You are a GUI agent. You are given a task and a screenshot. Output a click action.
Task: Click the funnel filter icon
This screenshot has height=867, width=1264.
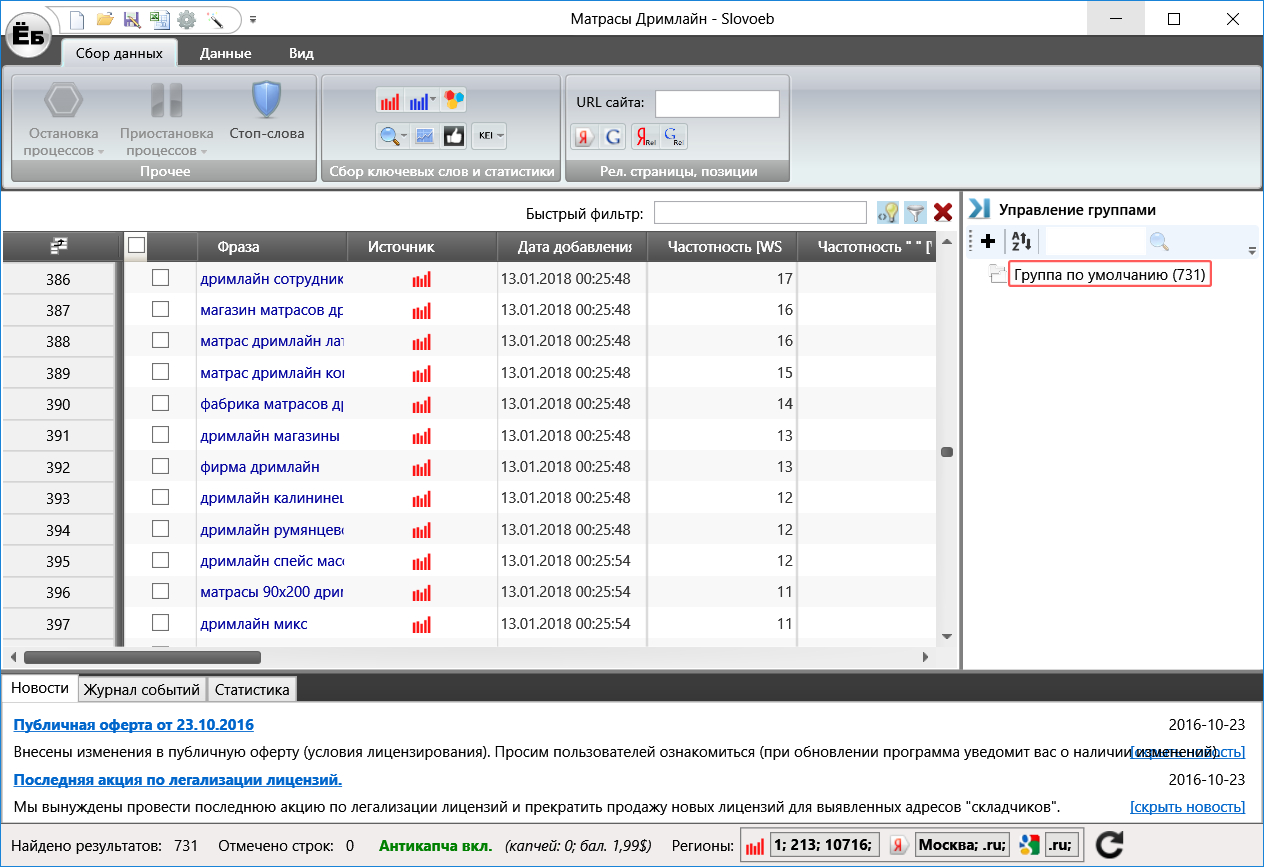[914, 212]
